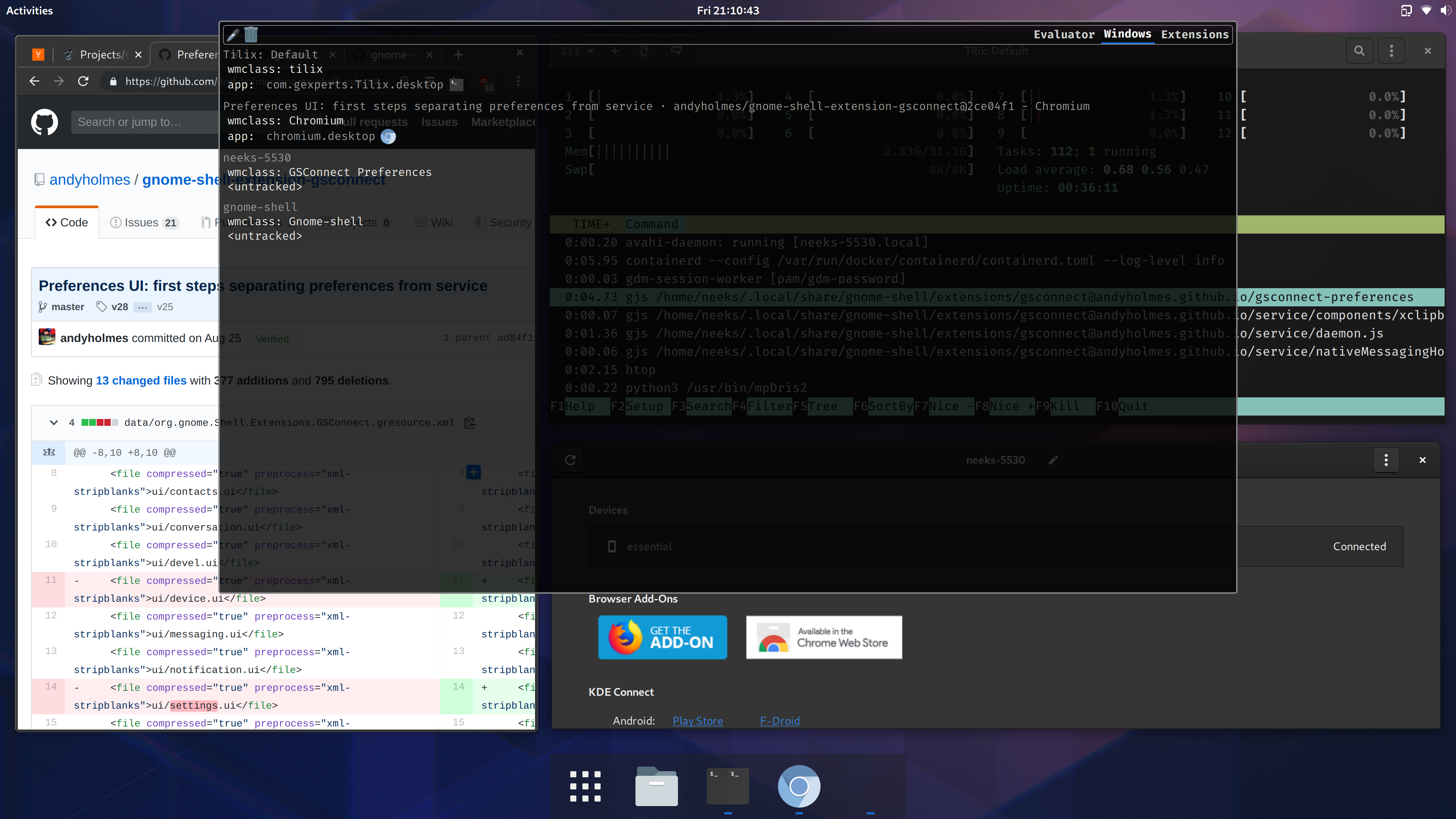Click the diffstat color blocks beside the 4
The width and height of the screenshot is (1456, 819).
(99, 423)
